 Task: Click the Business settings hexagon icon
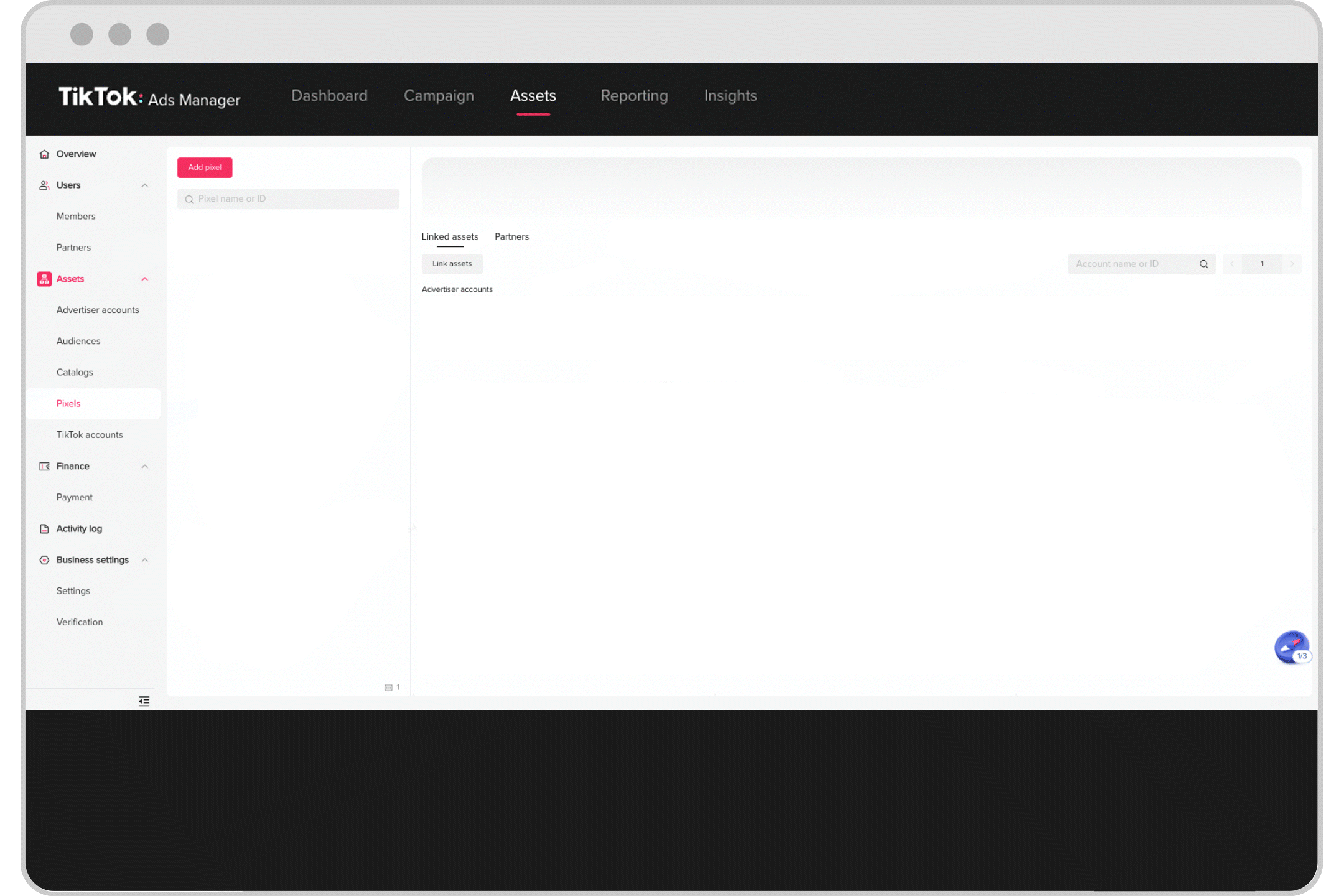click(44, 560)
